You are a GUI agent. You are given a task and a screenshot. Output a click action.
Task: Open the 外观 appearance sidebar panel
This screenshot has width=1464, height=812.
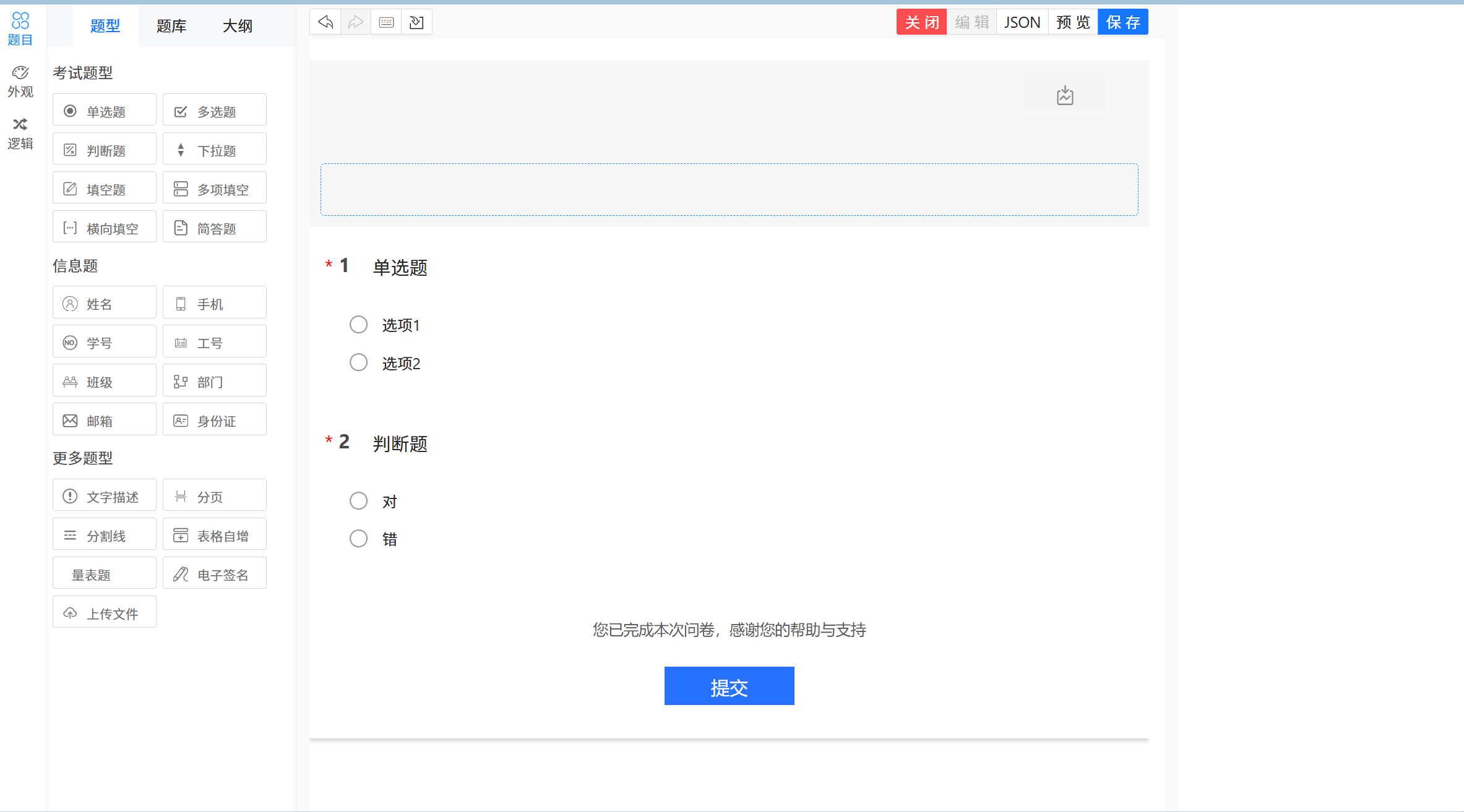pyautogui.click(x=20, y=82)
